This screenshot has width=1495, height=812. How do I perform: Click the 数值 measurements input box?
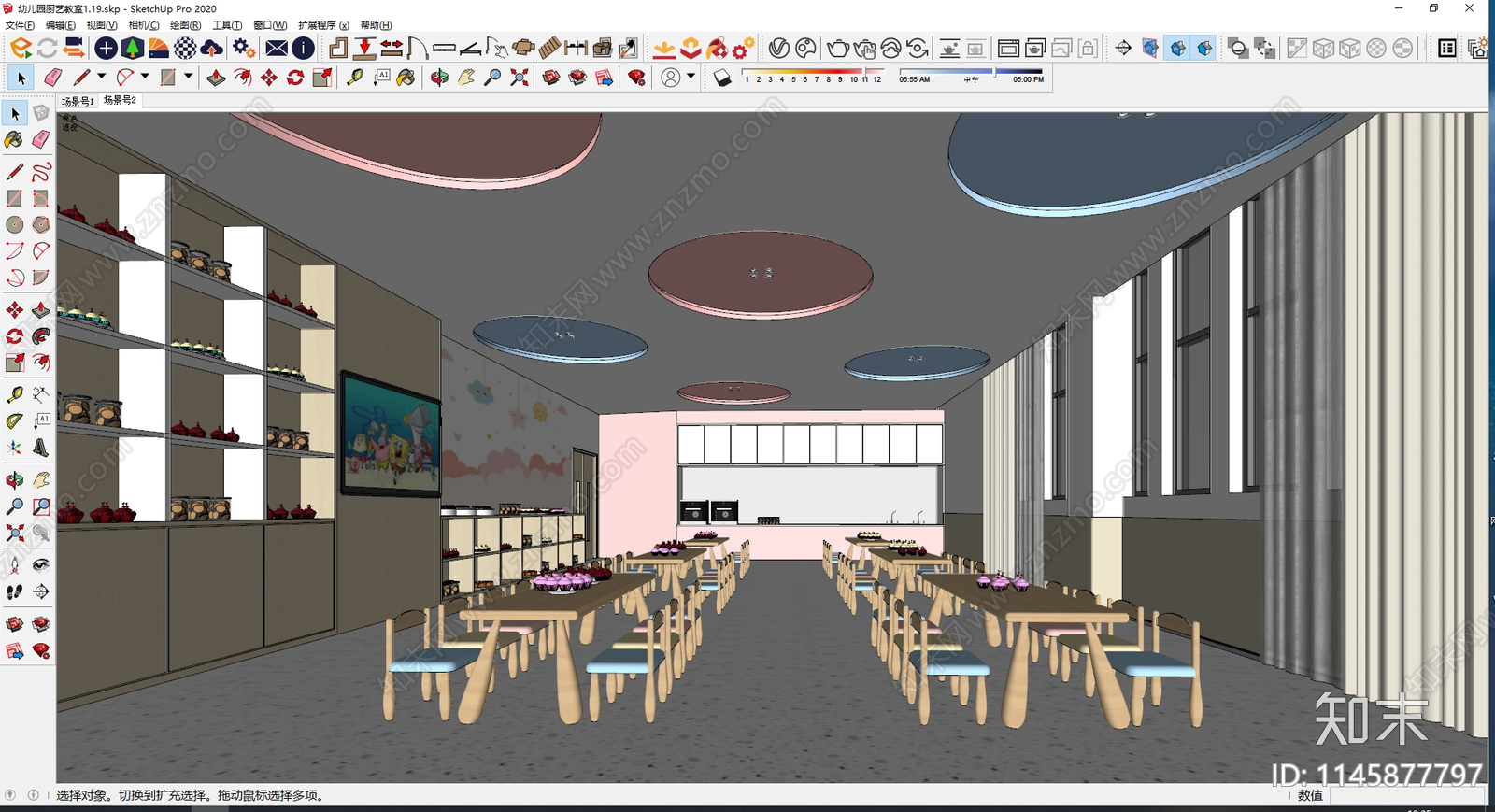point(1407,795)
